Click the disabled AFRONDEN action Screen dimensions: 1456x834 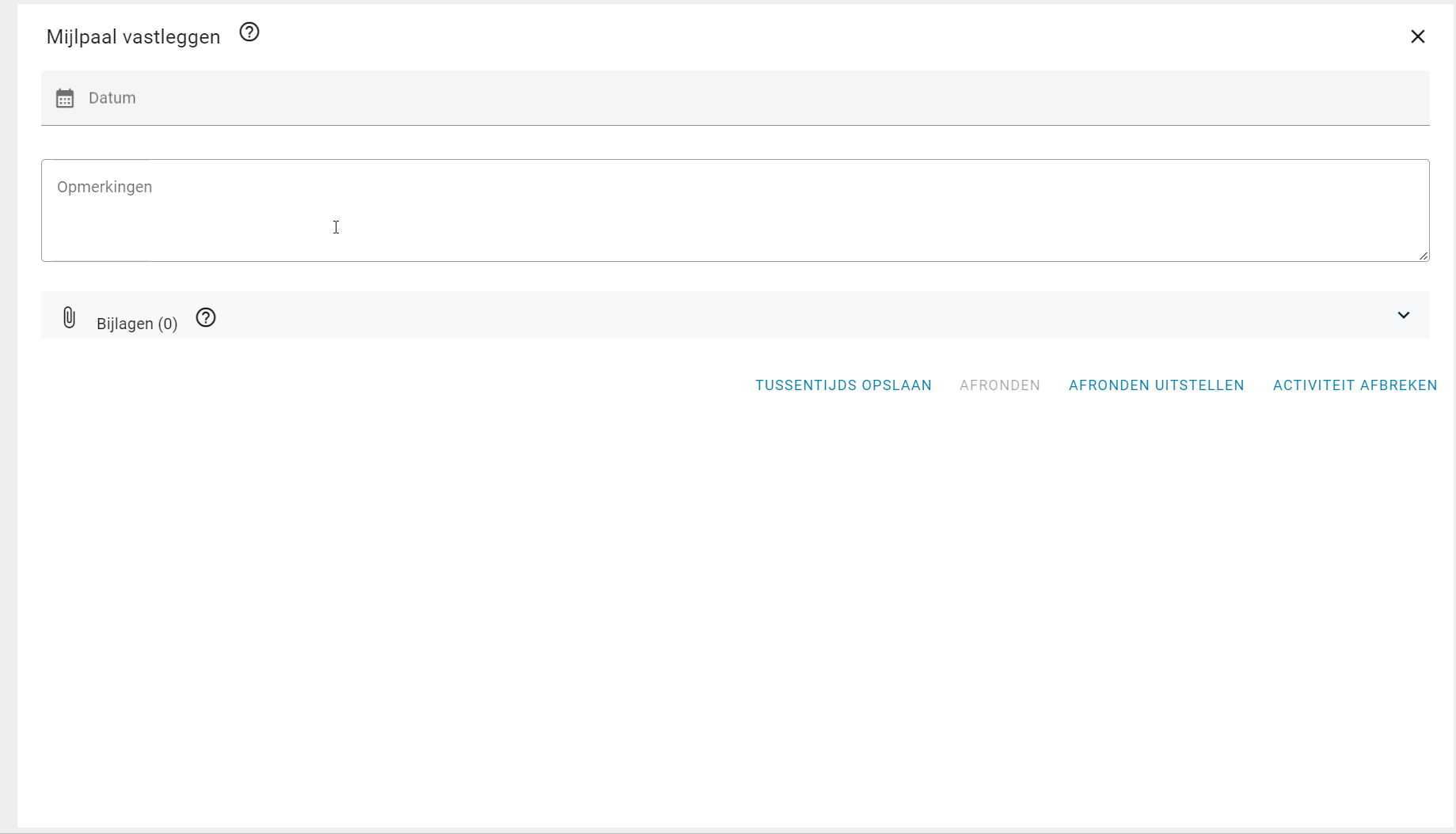point(999,385)
